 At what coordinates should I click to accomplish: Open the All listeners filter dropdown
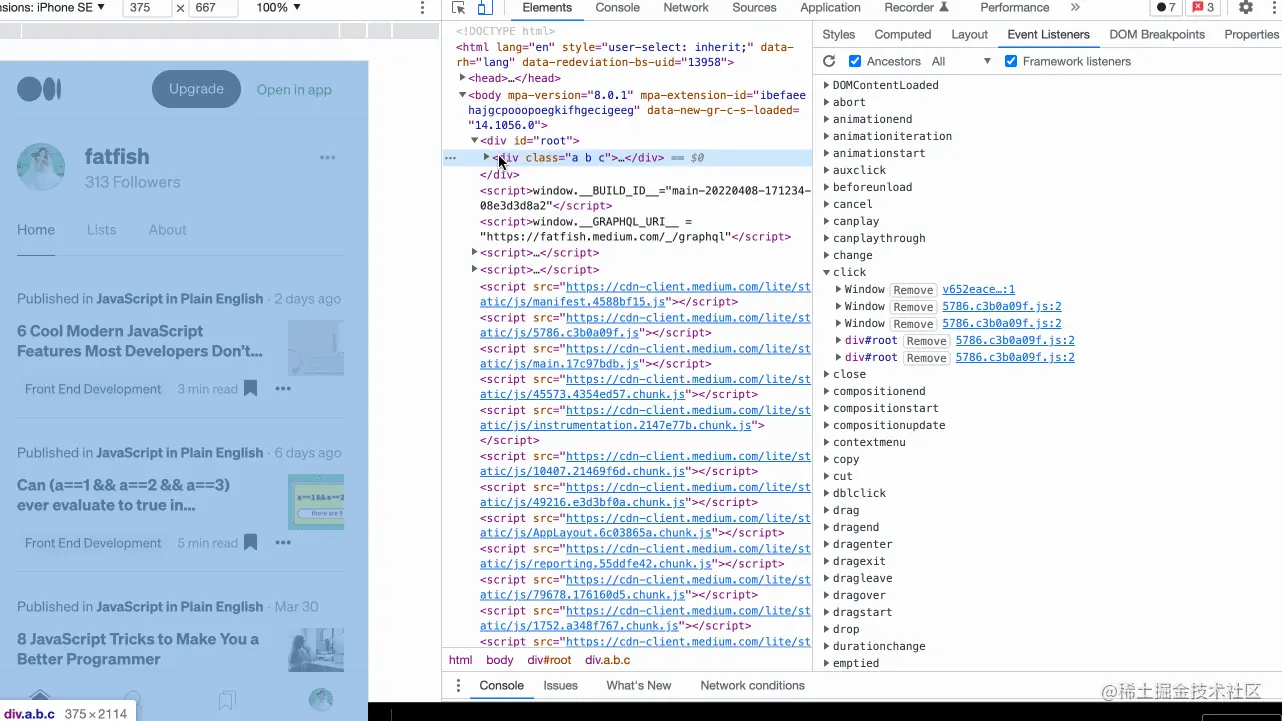coord(960,61)
